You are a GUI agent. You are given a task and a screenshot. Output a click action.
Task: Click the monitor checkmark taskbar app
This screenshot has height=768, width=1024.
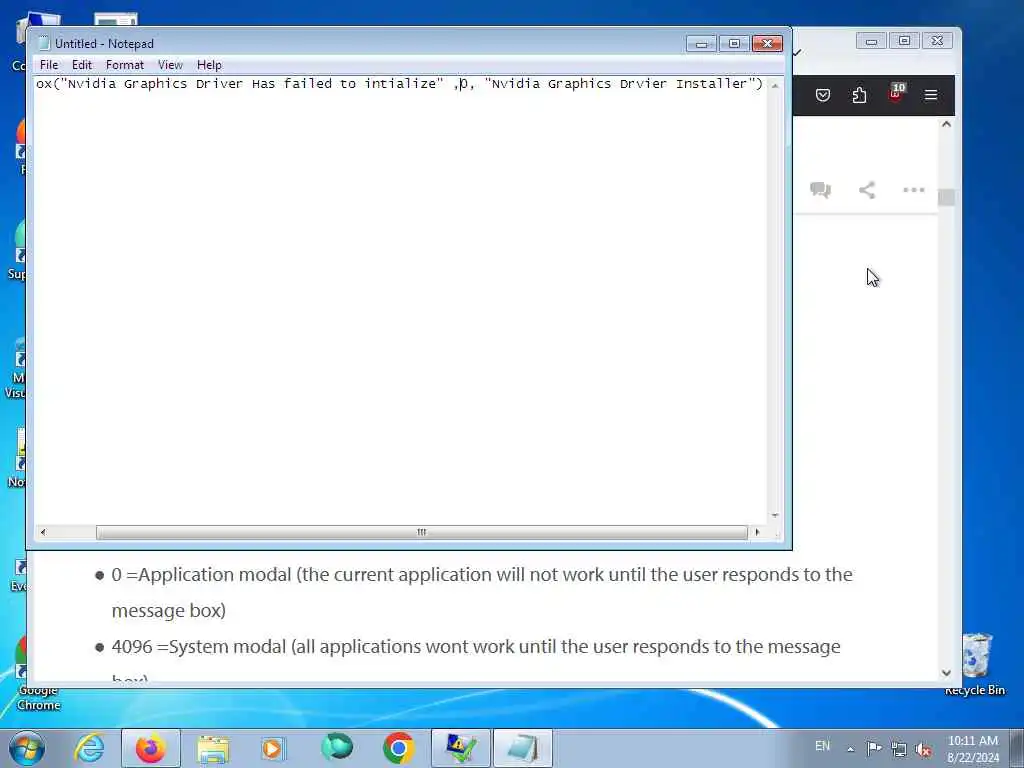(x=461, y=748)
